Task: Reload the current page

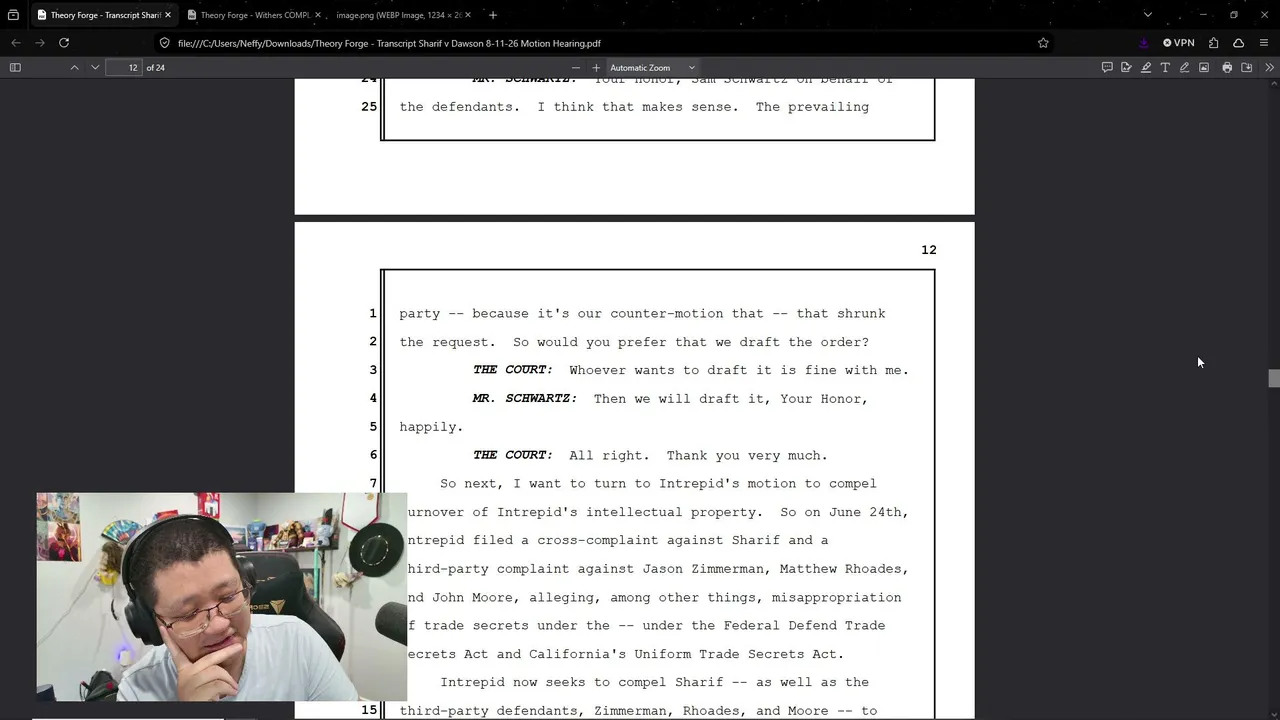Action: click(64, 43)
